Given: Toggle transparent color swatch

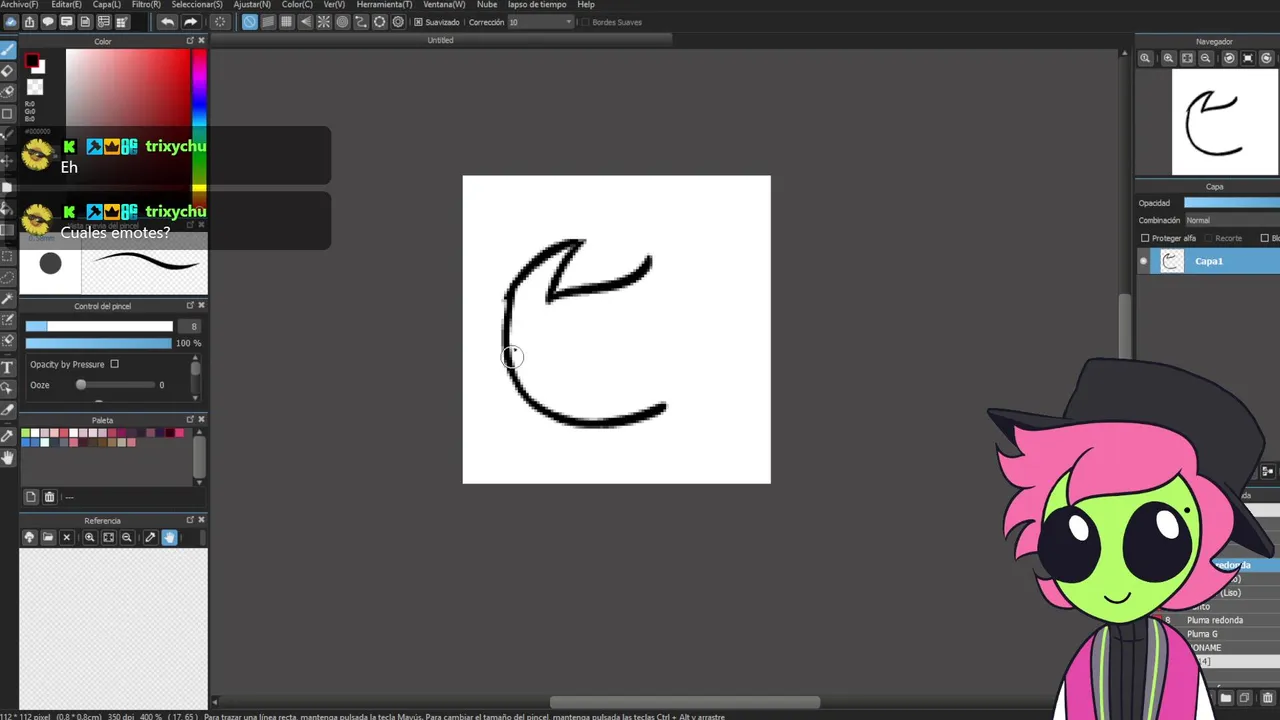Looking at the screenshot, I should click(35, 87).
